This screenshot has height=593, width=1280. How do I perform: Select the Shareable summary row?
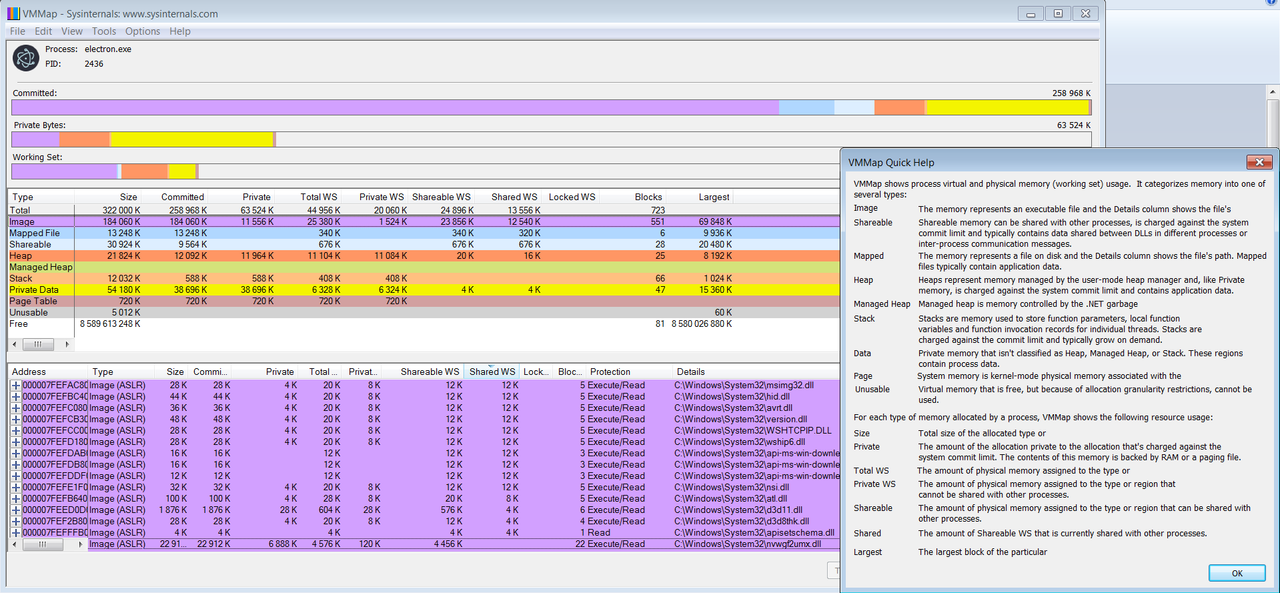coord(423,244)
